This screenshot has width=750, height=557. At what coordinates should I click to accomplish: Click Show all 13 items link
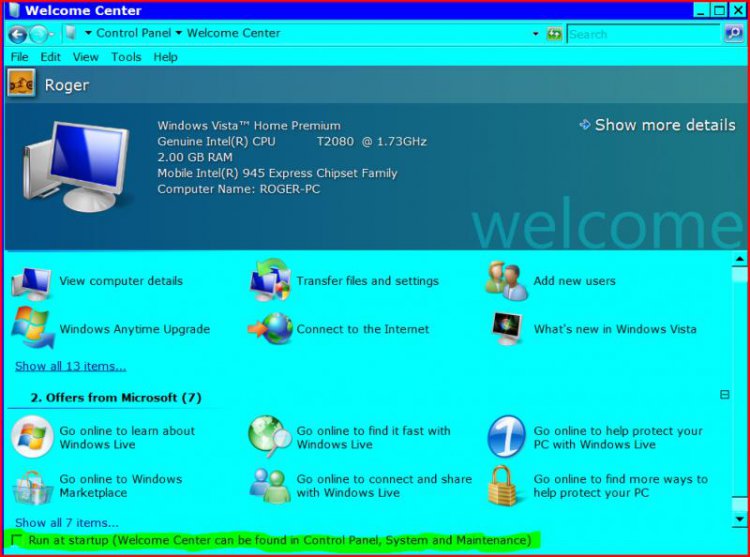click(x=70, y=366)
